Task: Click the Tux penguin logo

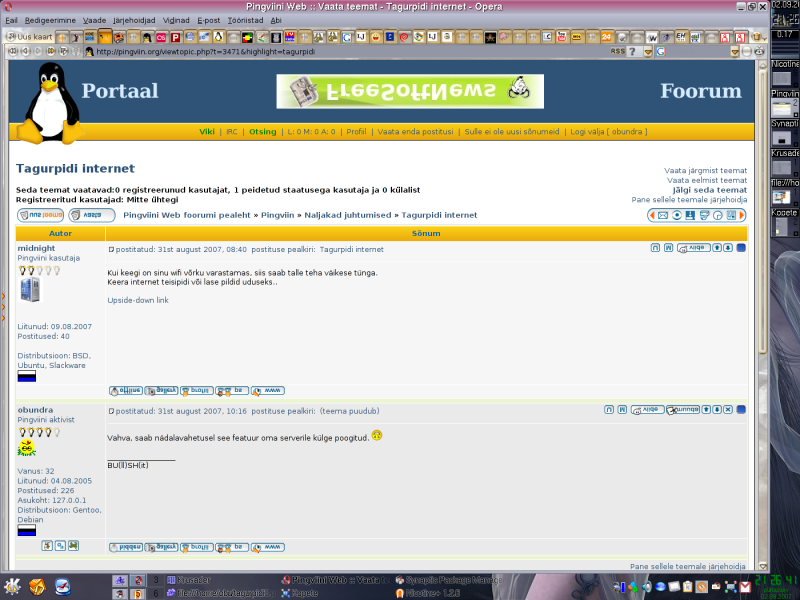Action: coord(50,103)
